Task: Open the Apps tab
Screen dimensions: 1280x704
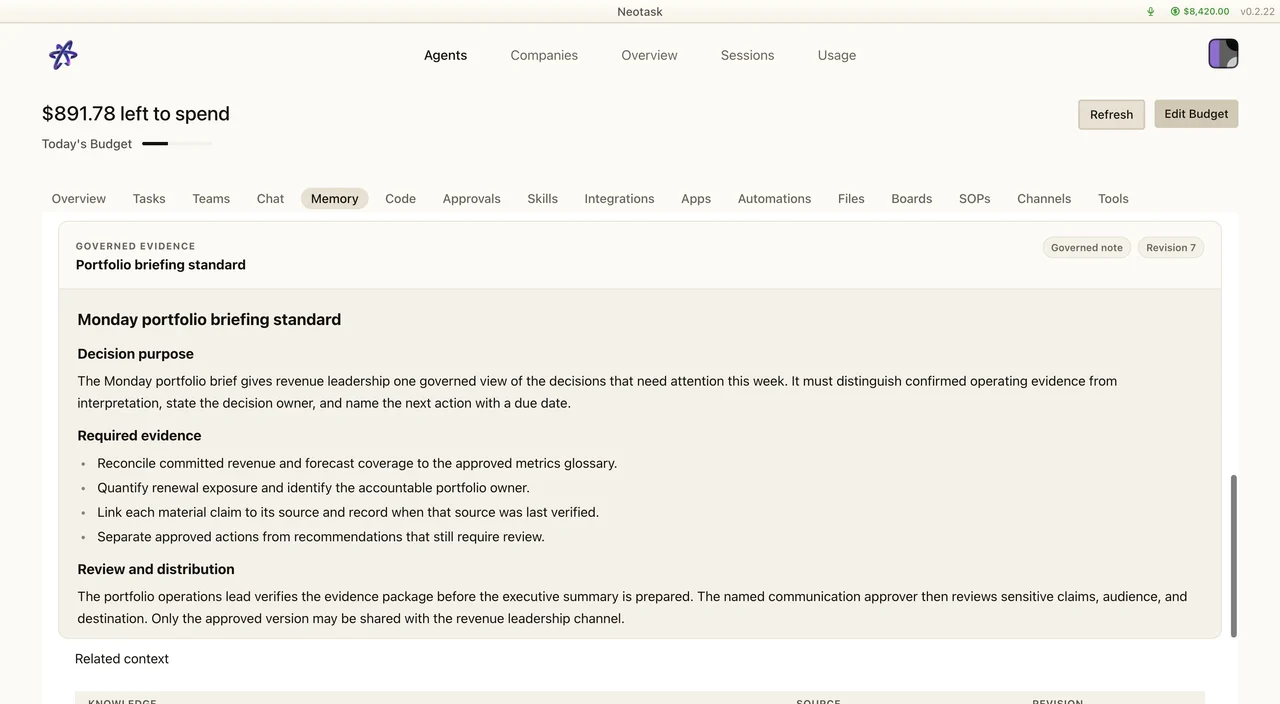Action: coord(696,199)
